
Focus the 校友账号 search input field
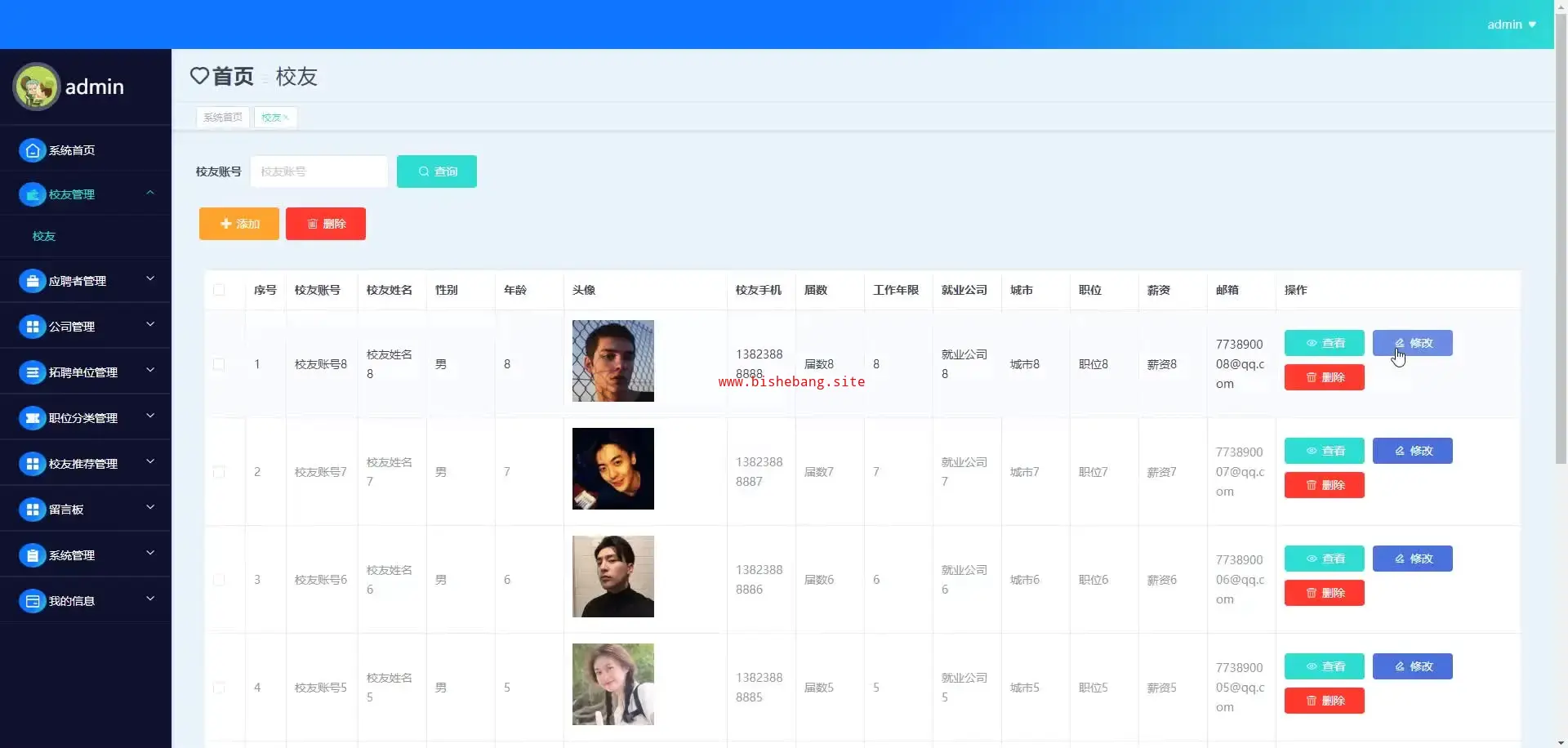(319, 171)
